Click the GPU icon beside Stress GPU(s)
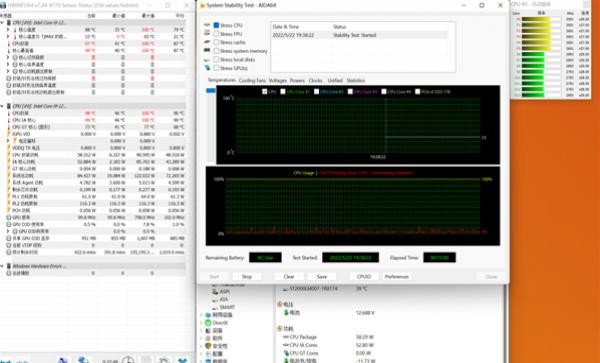The image size is (600, 363). [x=207, y=68]
